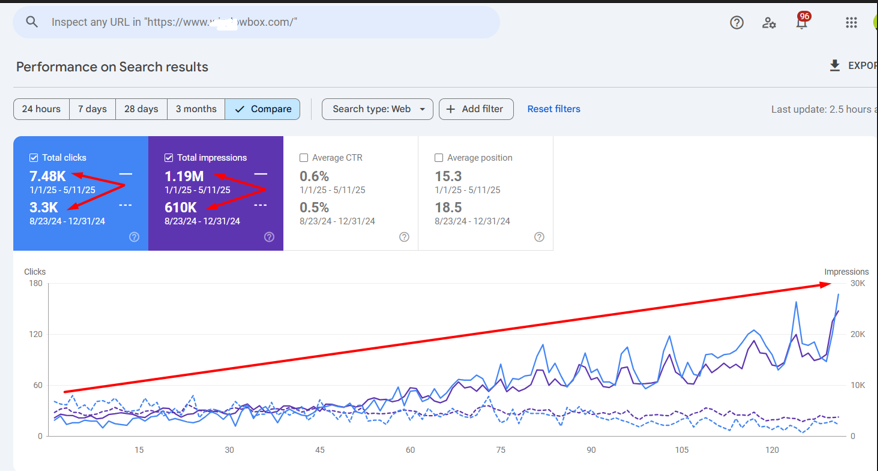Uncheck the Total clicks checkbox

click(x=34, y=158)
